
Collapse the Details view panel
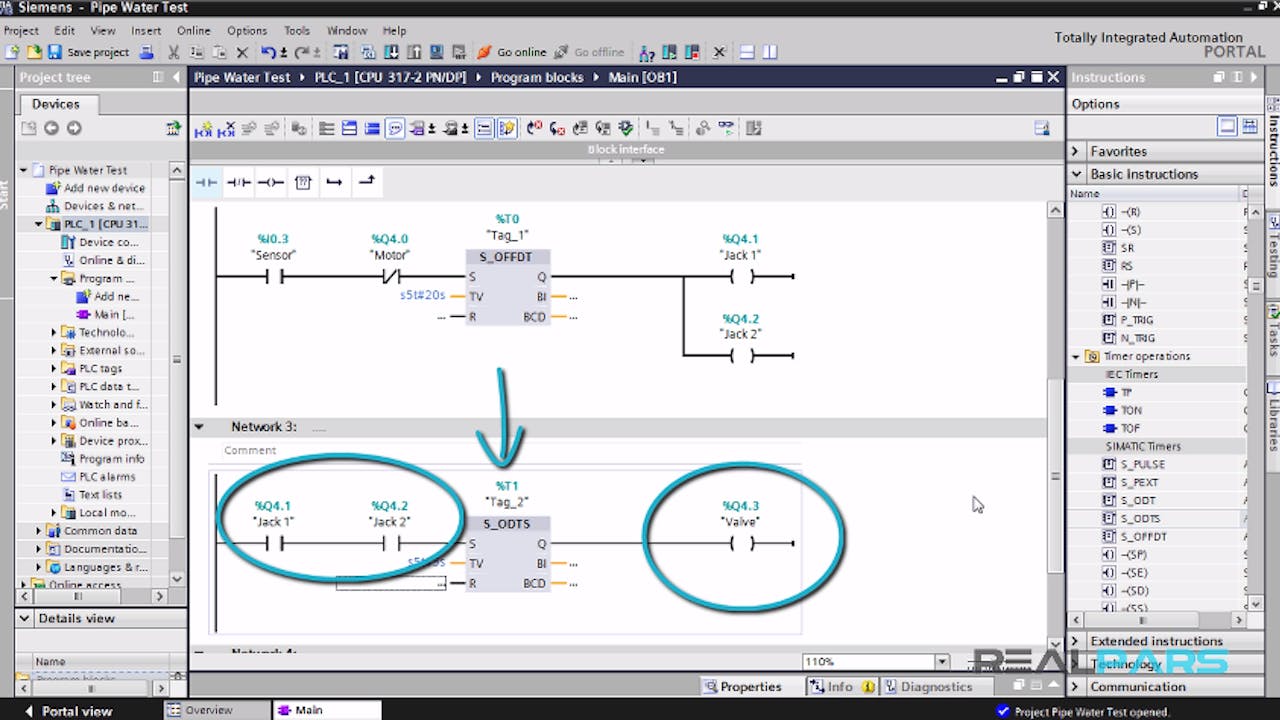pos(27,618)
